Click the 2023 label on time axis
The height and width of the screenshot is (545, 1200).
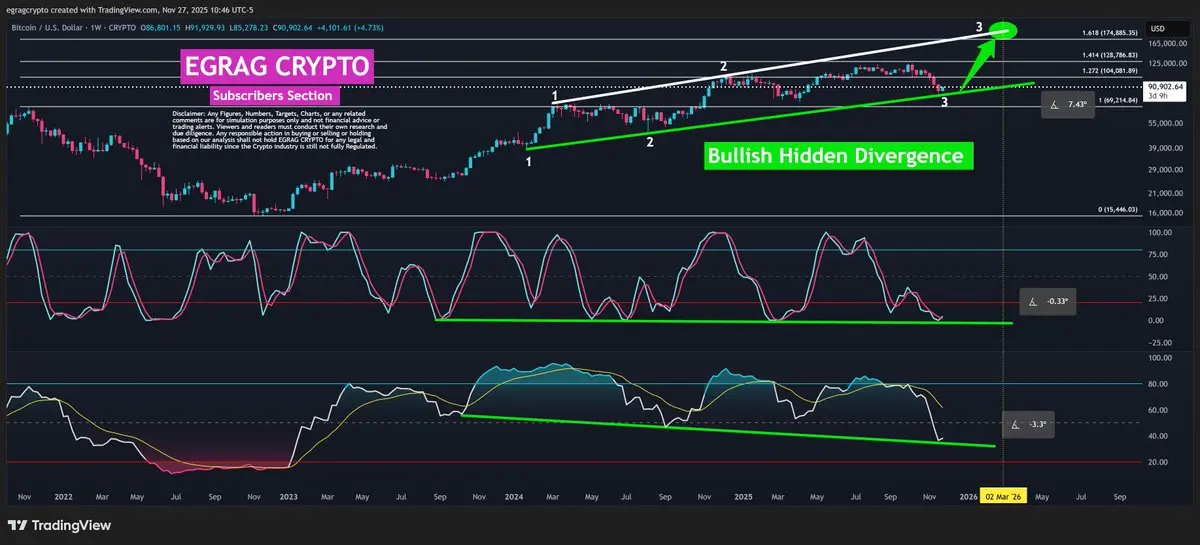point(289,495)
